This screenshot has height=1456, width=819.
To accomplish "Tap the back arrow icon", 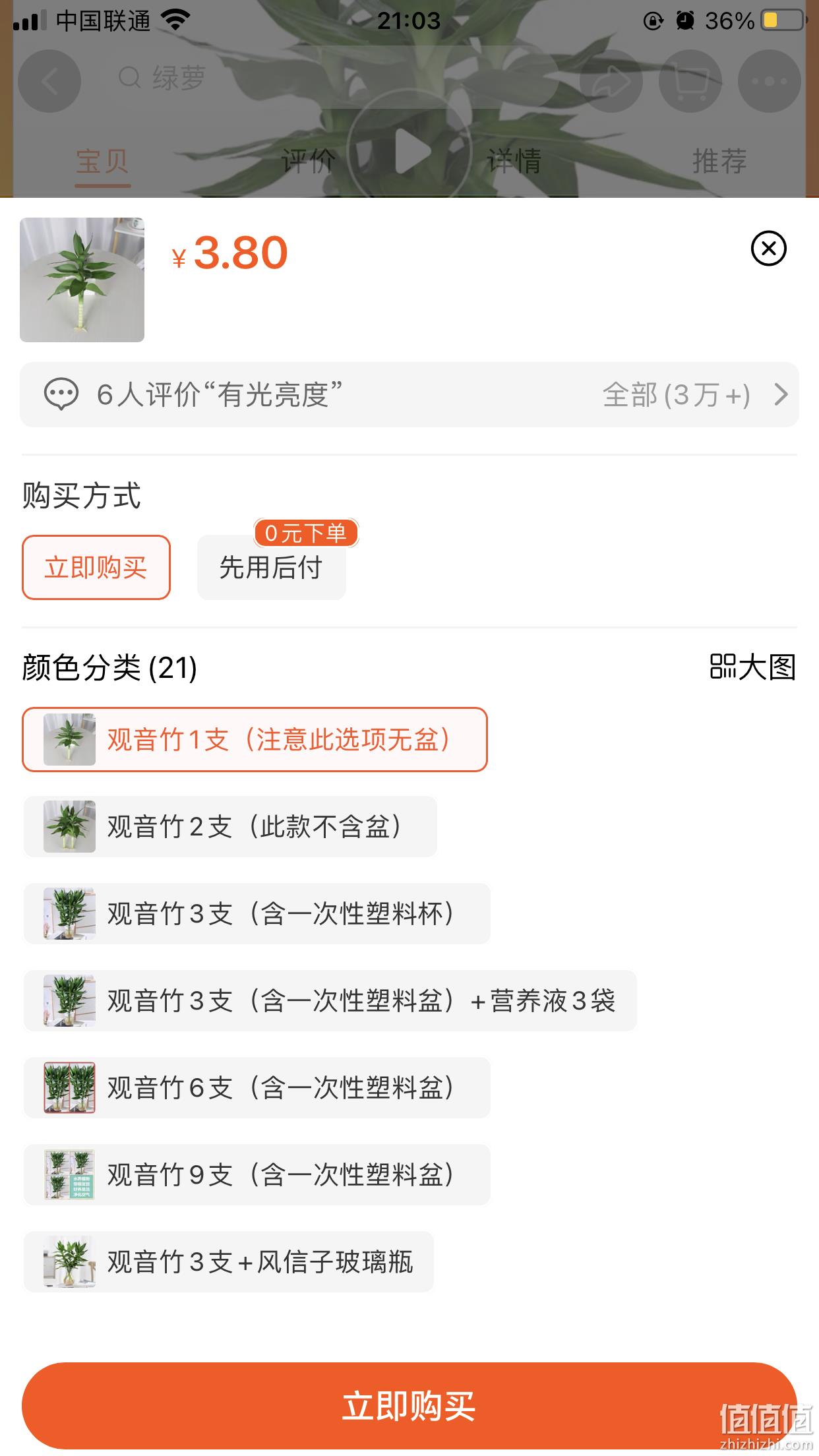I will coord(49,81).
